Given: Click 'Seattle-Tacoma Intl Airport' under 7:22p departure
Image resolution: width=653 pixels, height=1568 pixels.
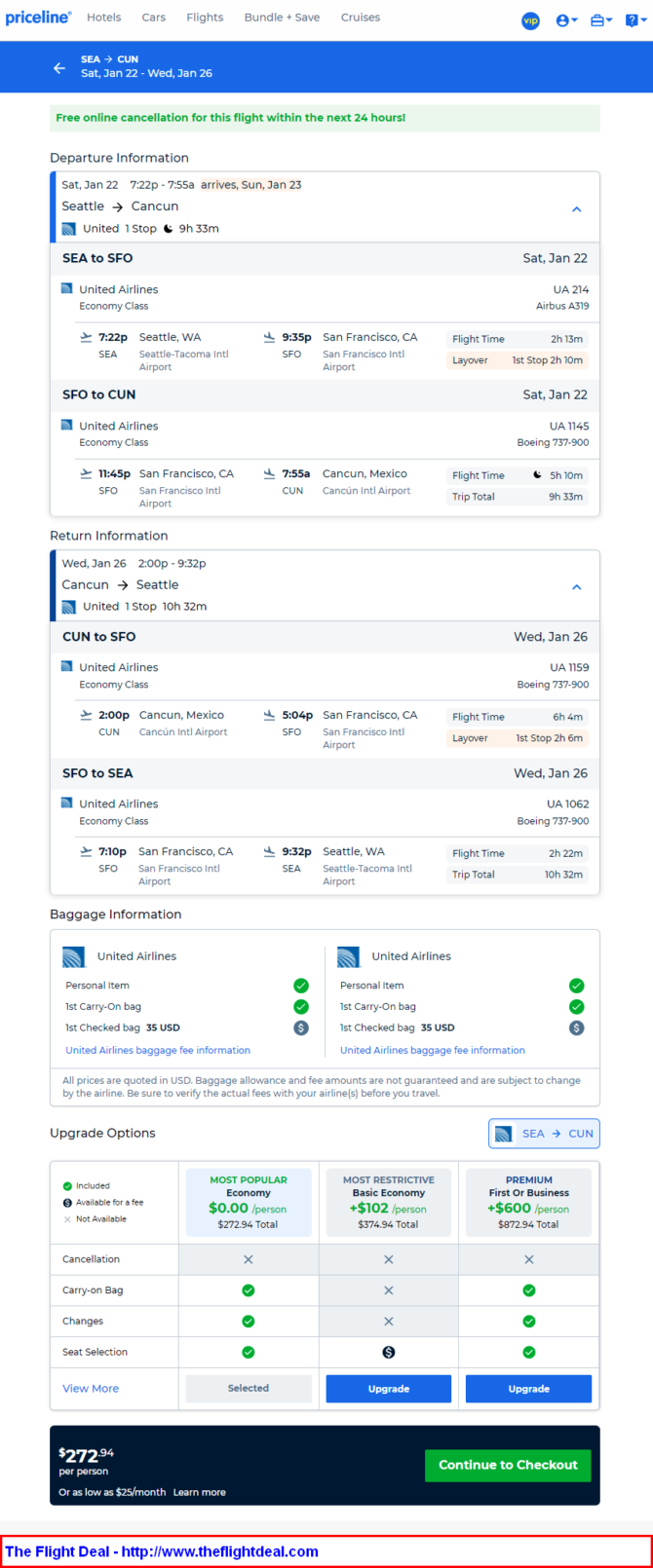Looking at the screenshot, I should [x=184, y=360].
